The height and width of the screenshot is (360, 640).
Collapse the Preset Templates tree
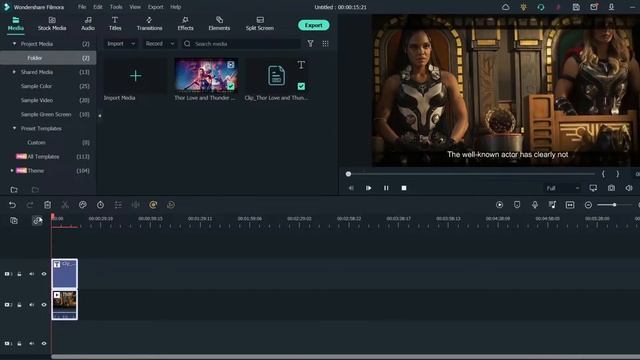(14, 128)
